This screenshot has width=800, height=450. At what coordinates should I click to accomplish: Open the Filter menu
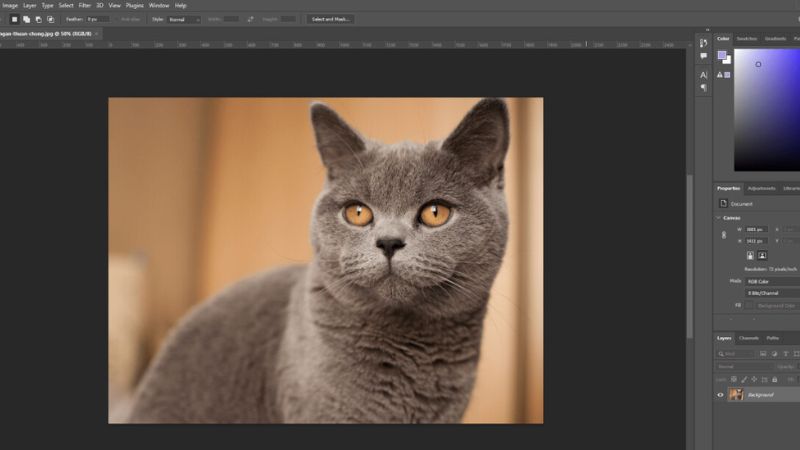85,6
